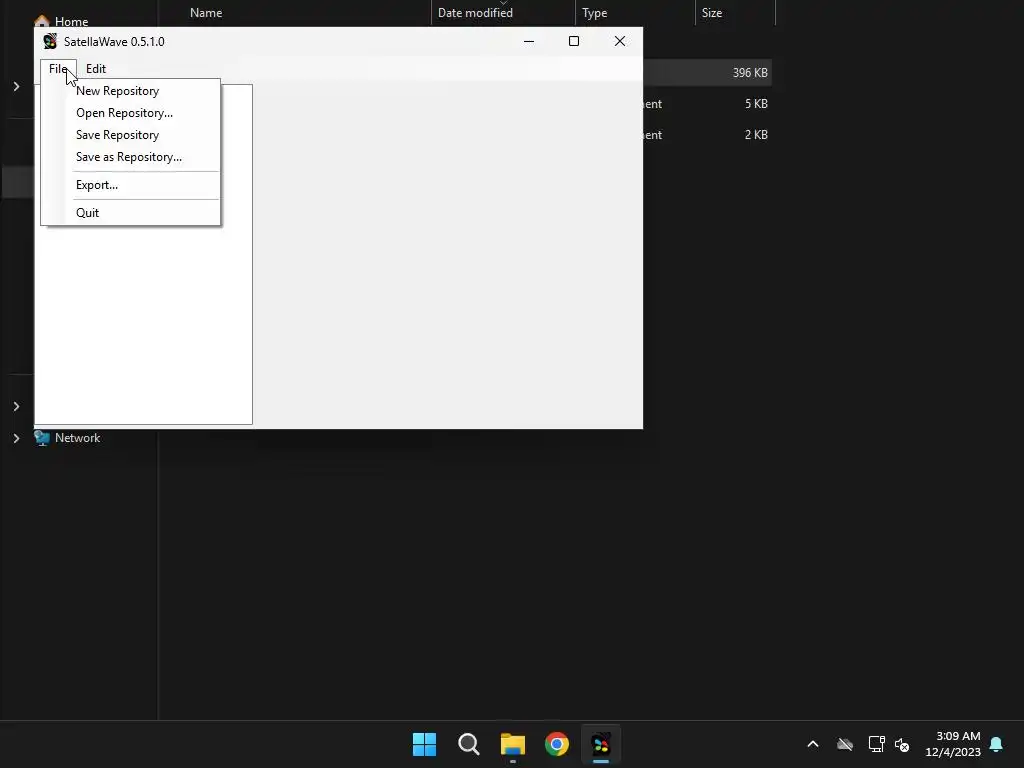Sort by Type column in File Explorer

(x=595, y=12)
